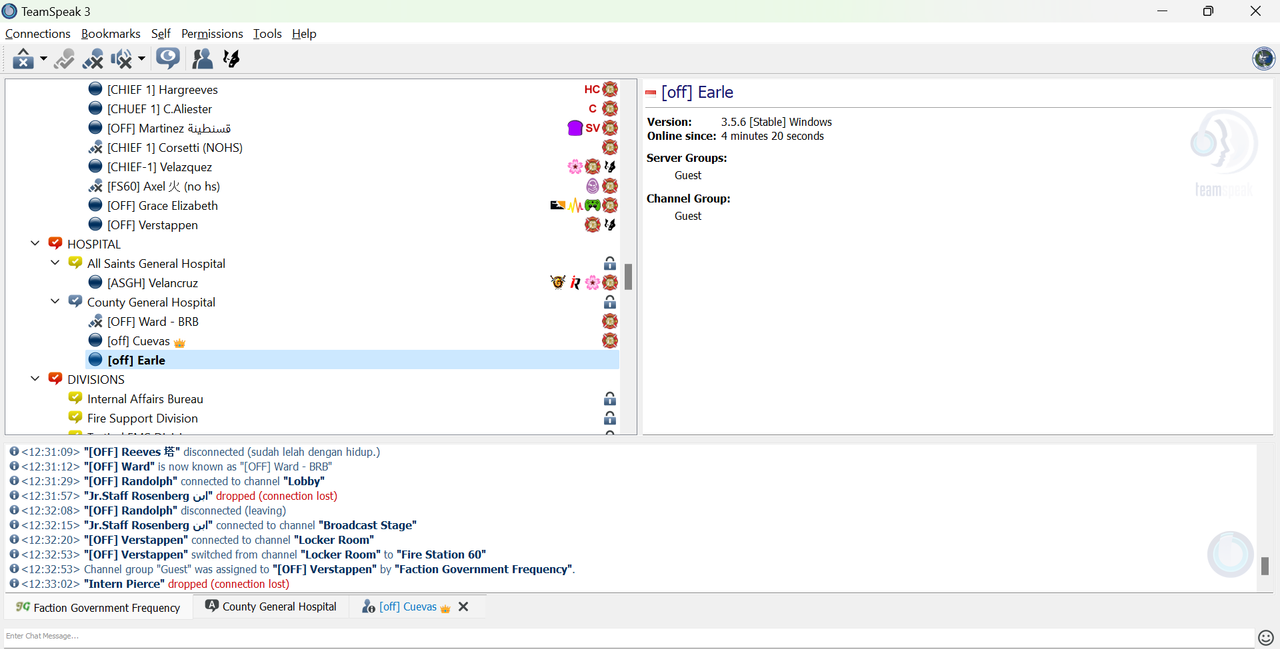Click the crown icon next to Cuevas in tree

(x=180, y=342)
